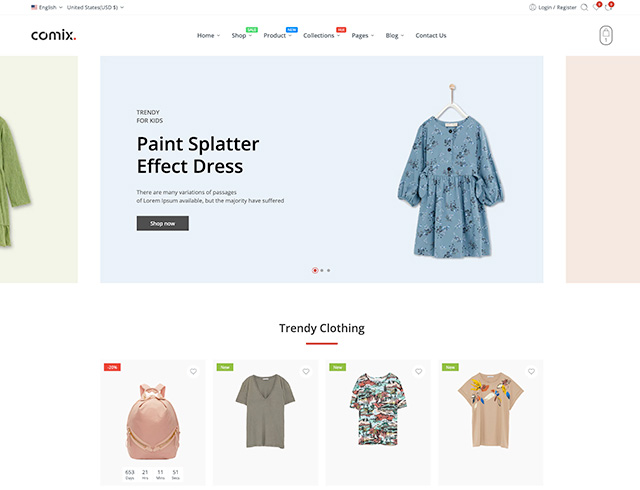Click the compare icon with red badge

pos(608,7)
